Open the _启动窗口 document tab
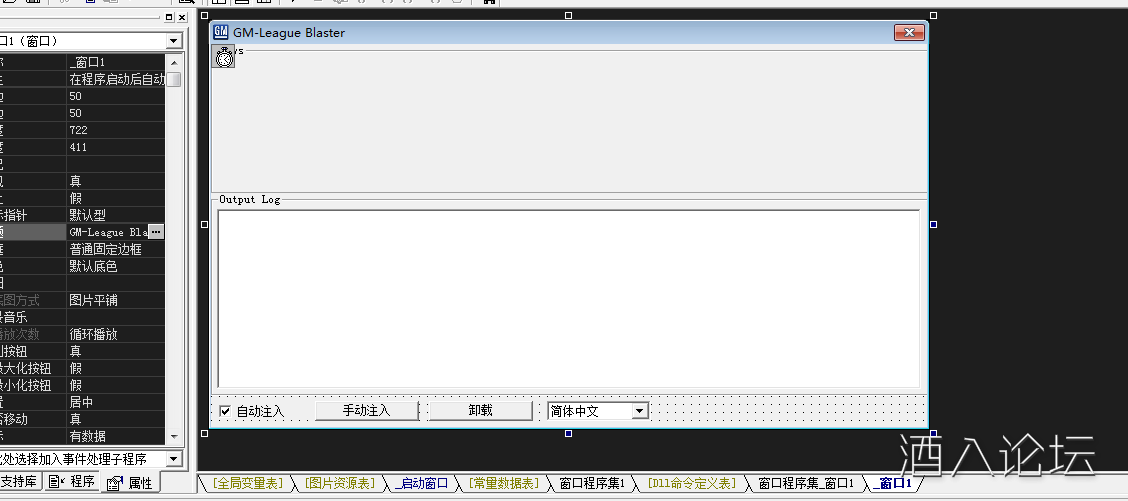The width and height of the screenshot is (1128, 501). coord(422,484)
